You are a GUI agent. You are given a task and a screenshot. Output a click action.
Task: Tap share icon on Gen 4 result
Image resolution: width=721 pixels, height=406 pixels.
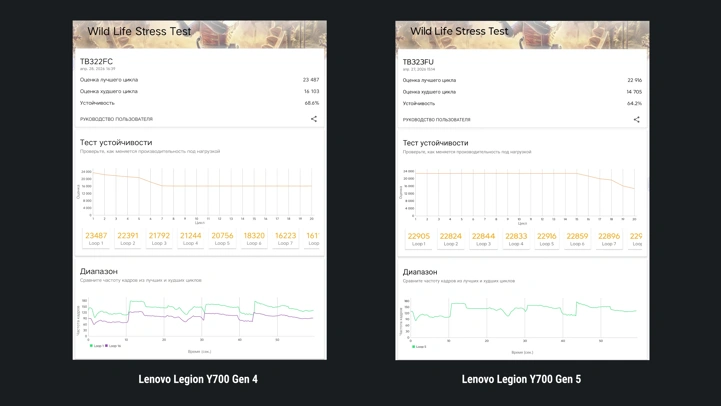click(314, 119)
